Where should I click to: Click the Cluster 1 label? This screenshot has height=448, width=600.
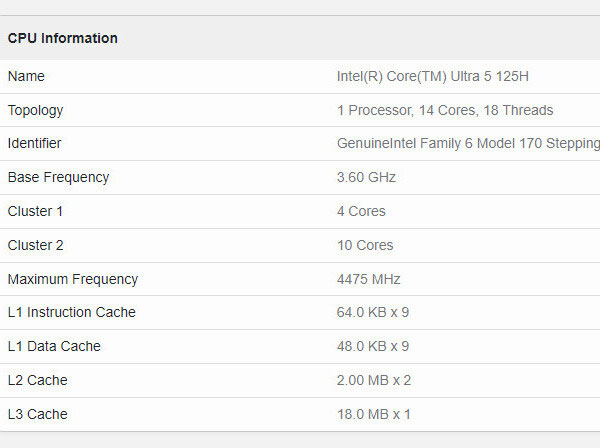pyautogui.click(x=35, y=211)
